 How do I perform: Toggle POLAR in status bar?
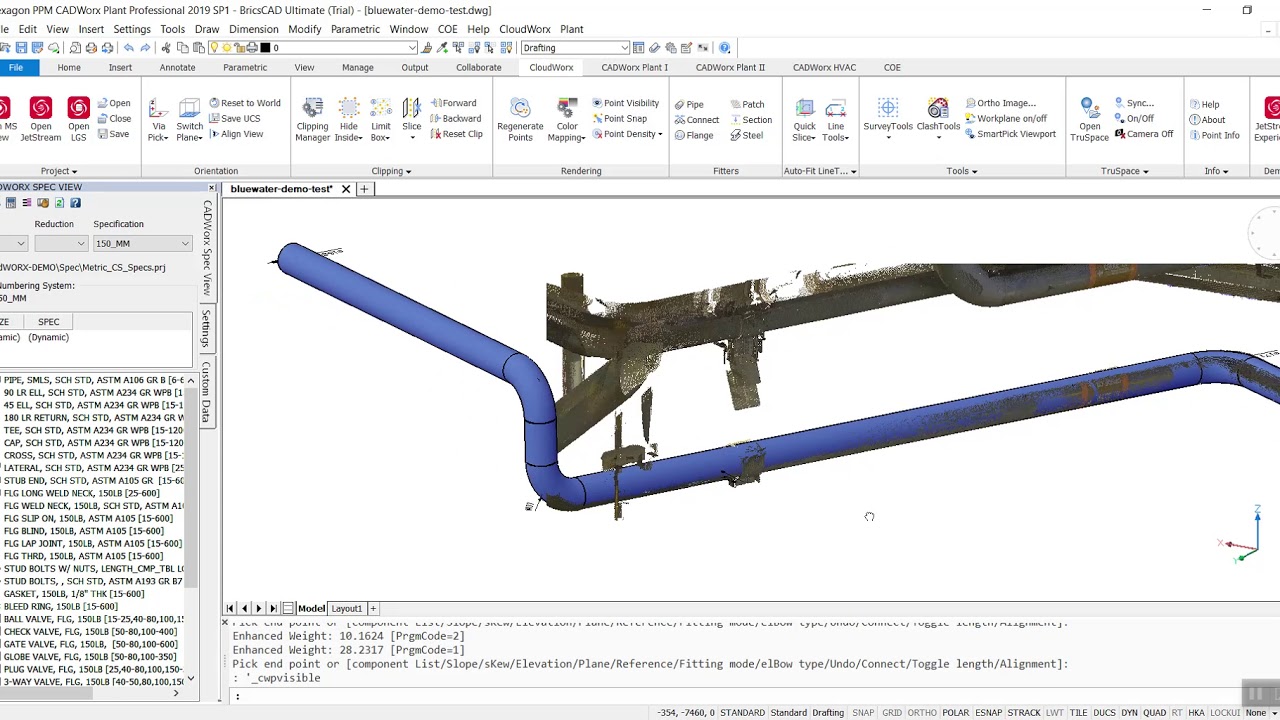pyautogui.click(x=955, y=713)
